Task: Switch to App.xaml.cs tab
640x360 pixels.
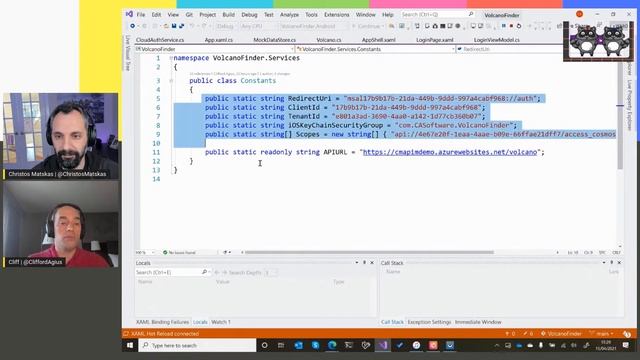Action: pyautogui.click(x=219, y=40)
